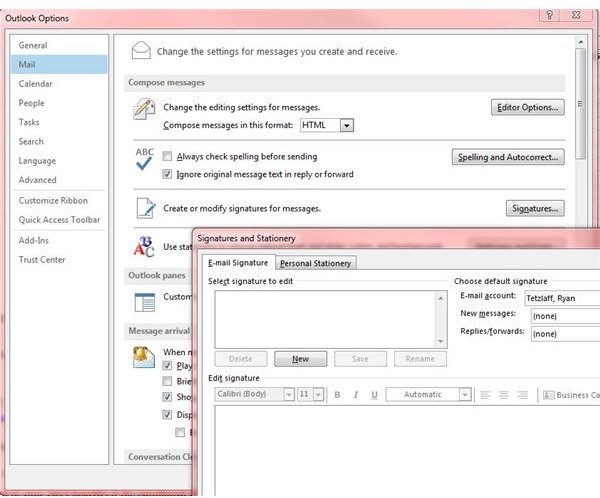Center the signature text

click(x=504, y=395)
